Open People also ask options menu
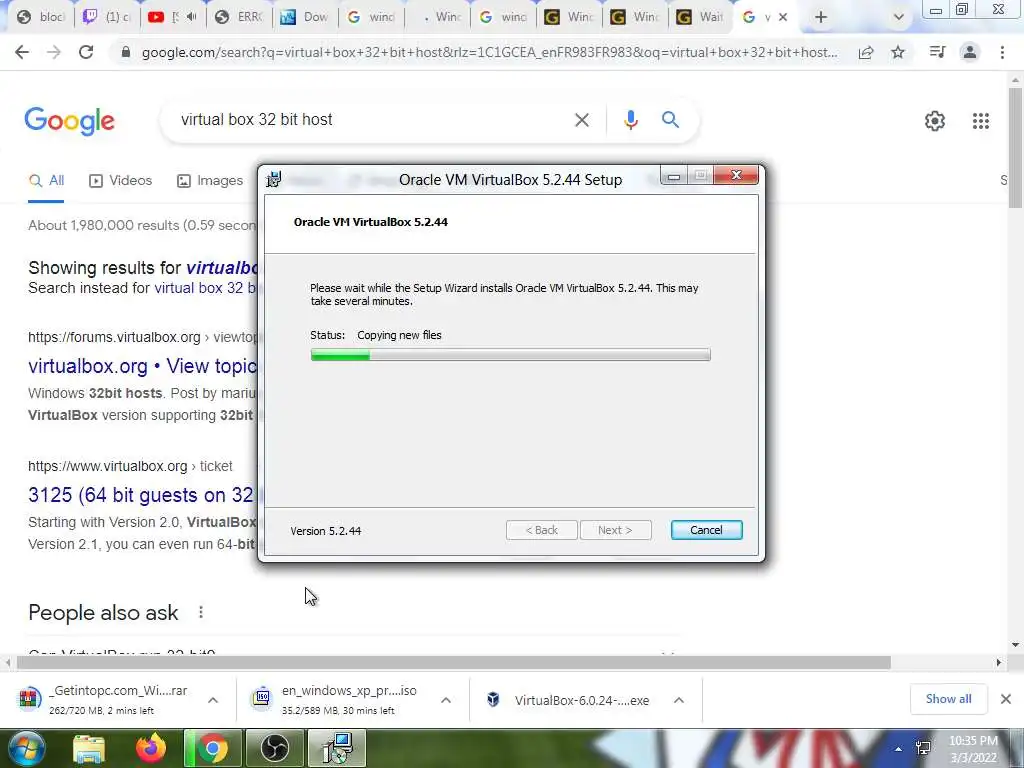The width and height of the screenshot is (1024, 768). (x=201, y=613)
